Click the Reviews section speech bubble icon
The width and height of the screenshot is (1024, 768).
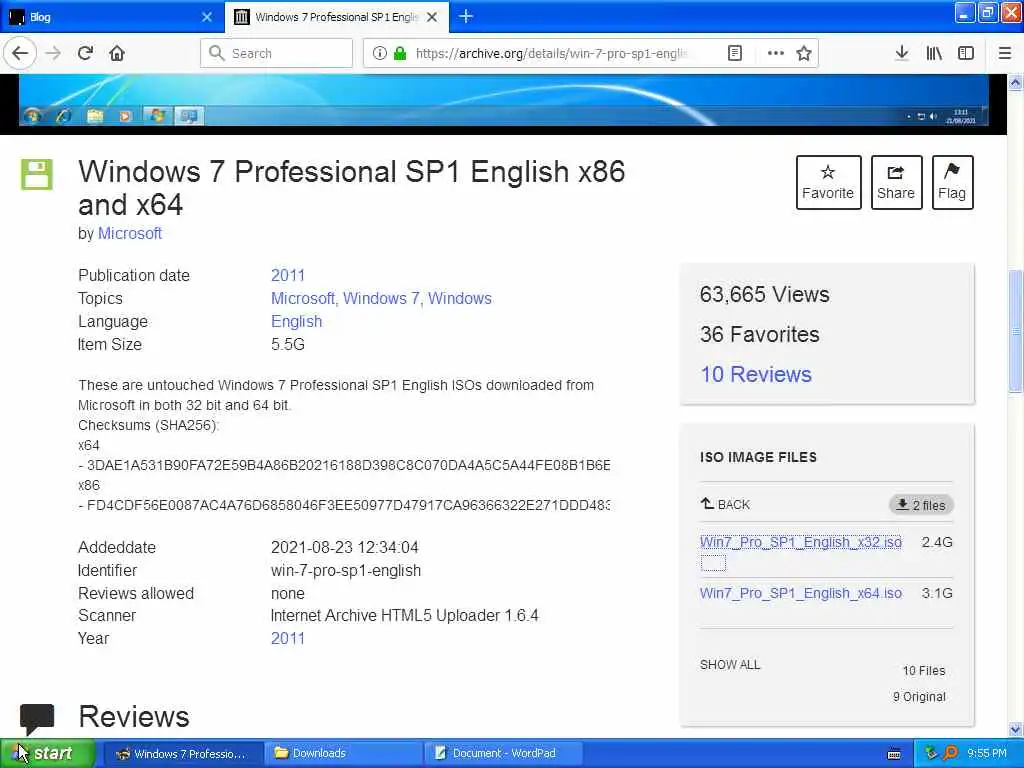coord(37,719)
